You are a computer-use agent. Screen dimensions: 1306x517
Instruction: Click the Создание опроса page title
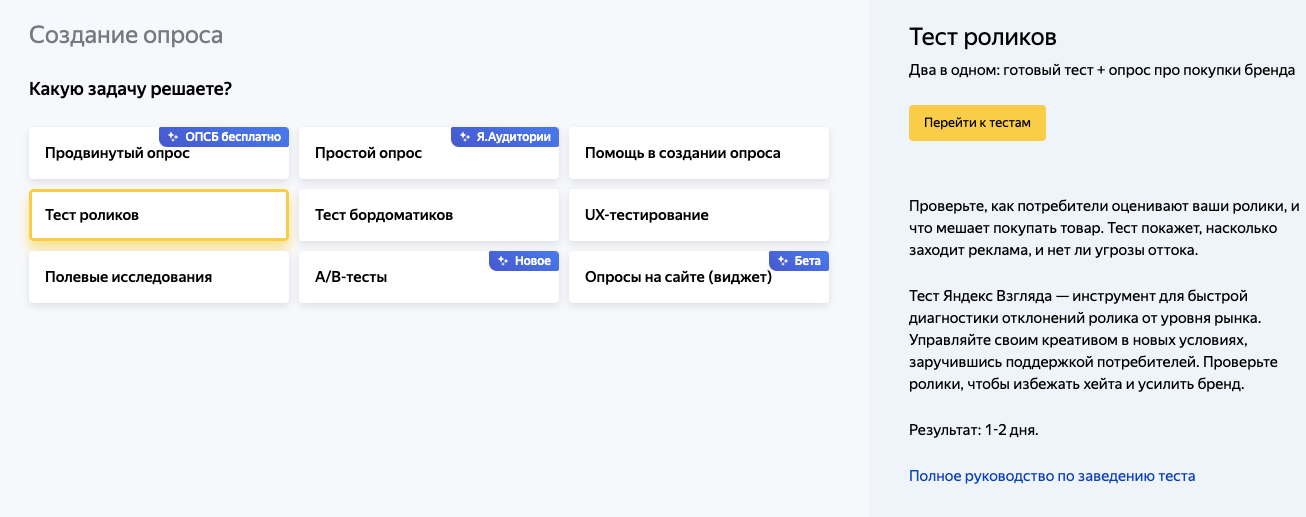(126, 35)
